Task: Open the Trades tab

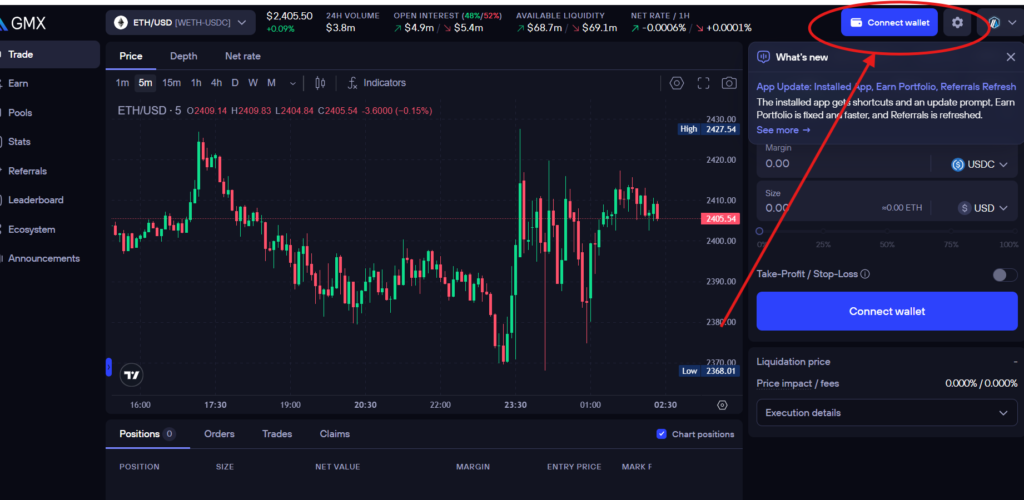Action: (277, 434)
